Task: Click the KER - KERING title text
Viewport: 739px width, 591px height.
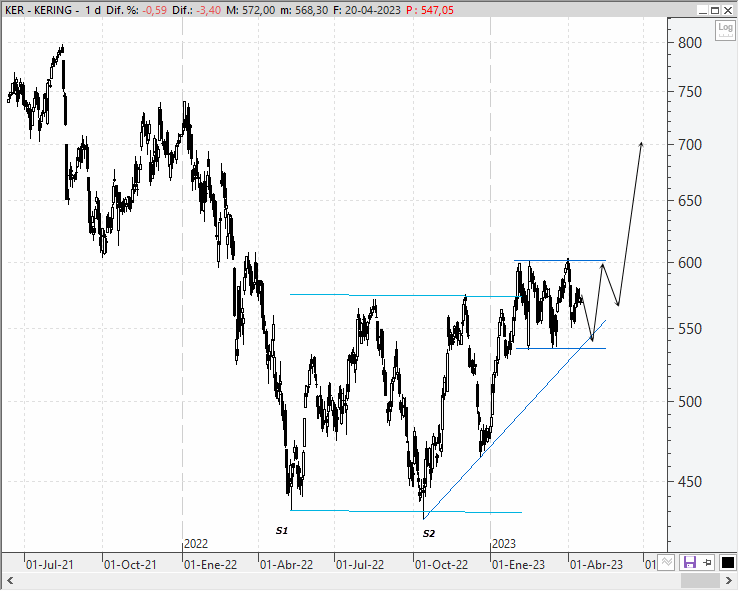Action: 38,10
